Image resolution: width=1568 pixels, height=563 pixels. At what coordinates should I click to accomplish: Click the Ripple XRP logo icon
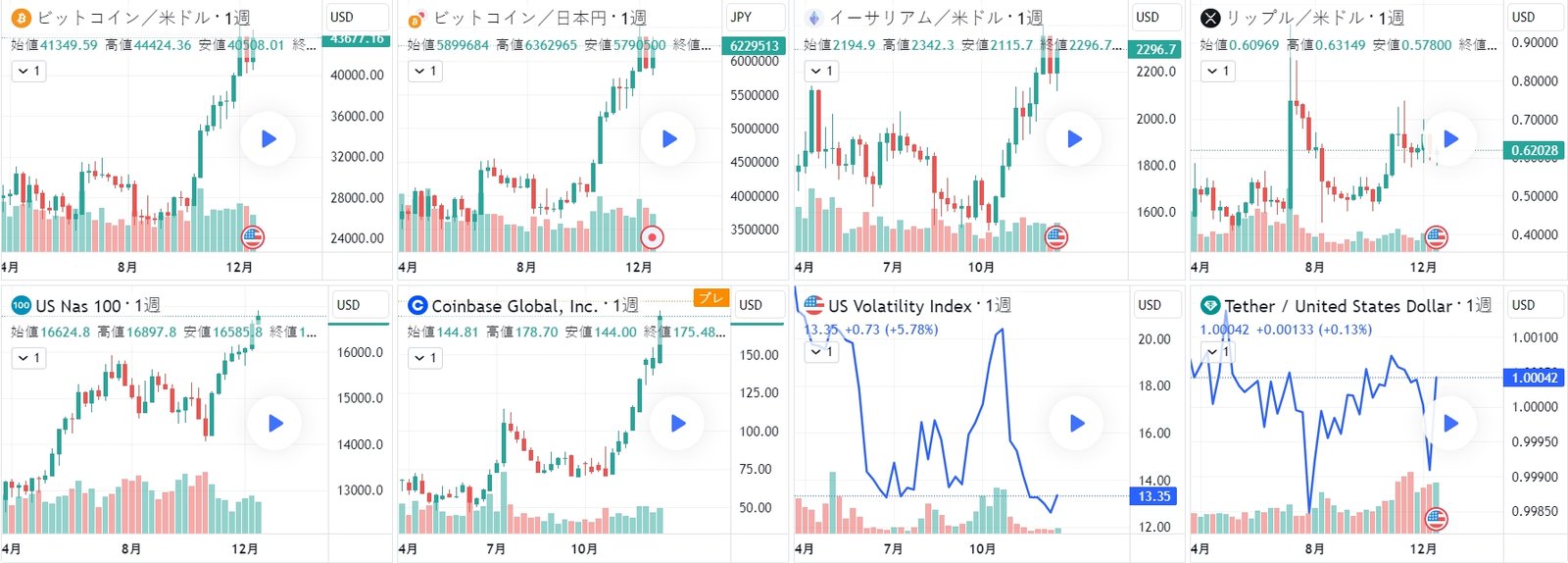tap(1210, 18)
